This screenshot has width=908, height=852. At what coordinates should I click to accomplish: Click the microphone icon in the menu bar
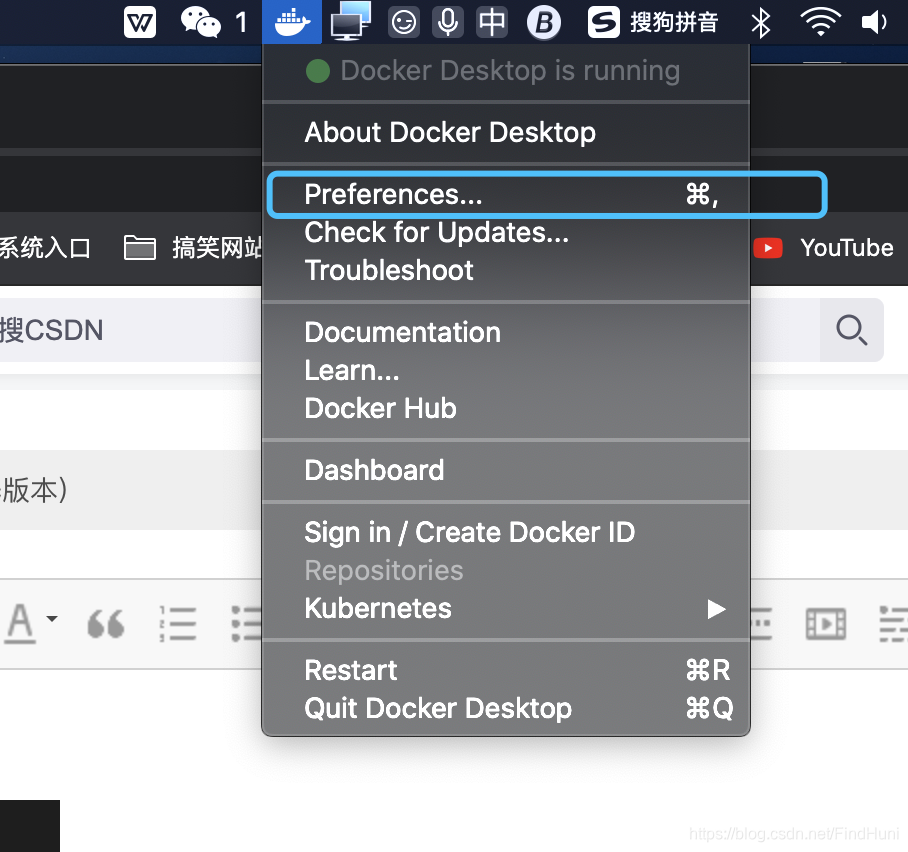click(448, 21)
